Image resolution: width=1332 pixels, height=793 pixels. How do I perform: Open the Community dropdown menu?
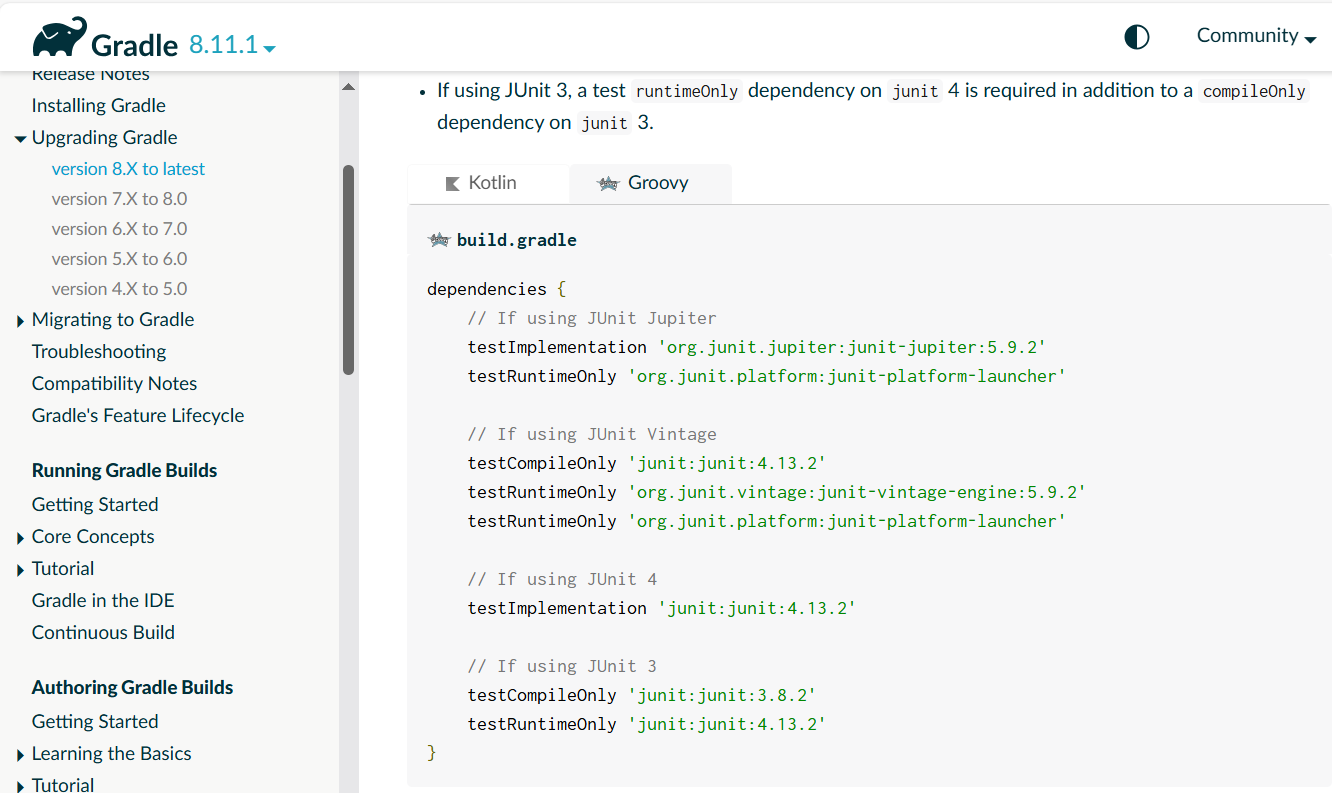1256,36
